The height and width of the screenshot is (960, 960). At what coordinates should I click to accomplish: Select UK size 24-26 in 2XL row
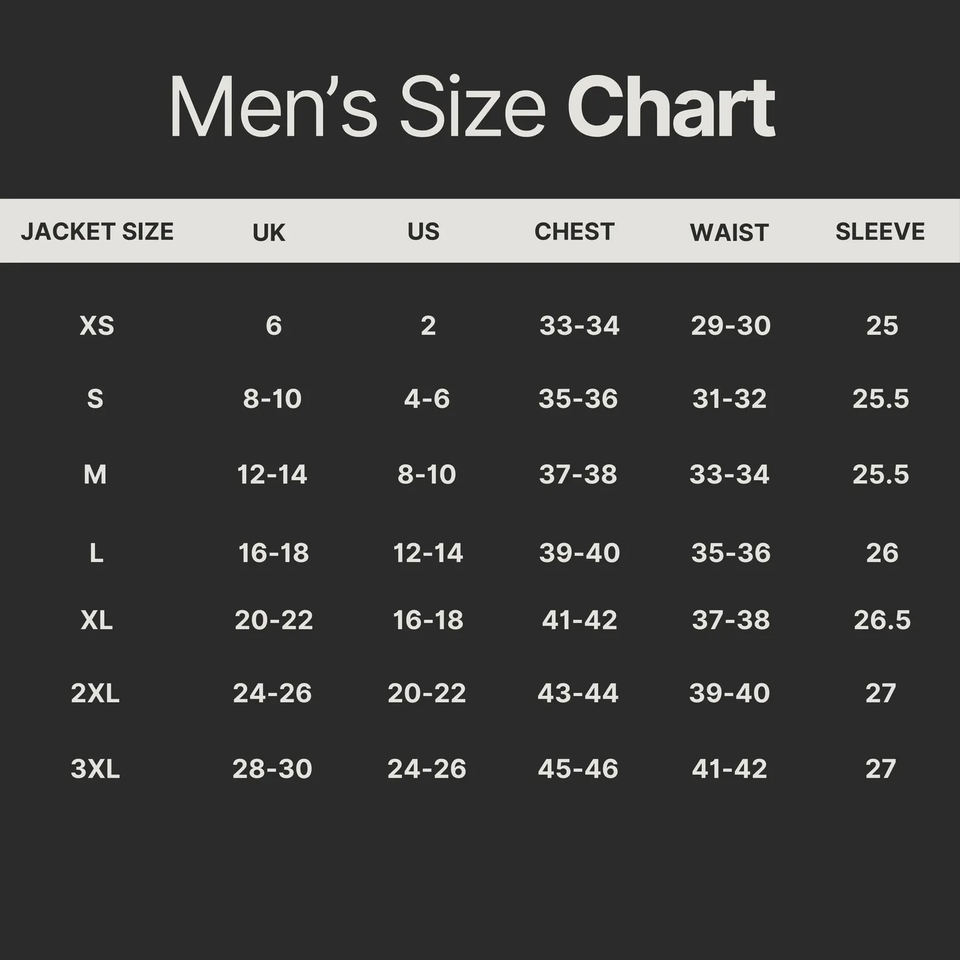point(272,693)
